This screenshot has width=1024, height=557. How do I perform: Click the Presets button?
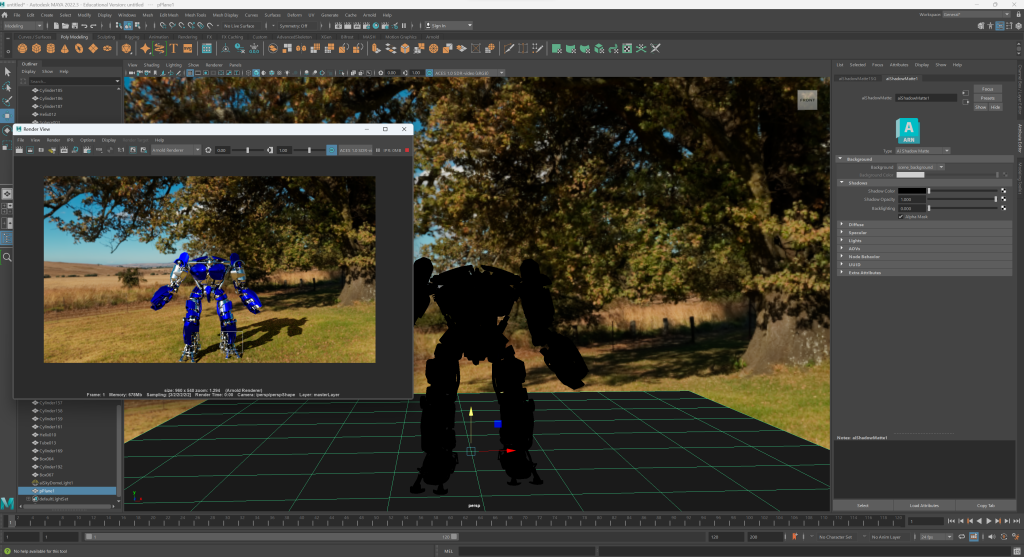987,98
